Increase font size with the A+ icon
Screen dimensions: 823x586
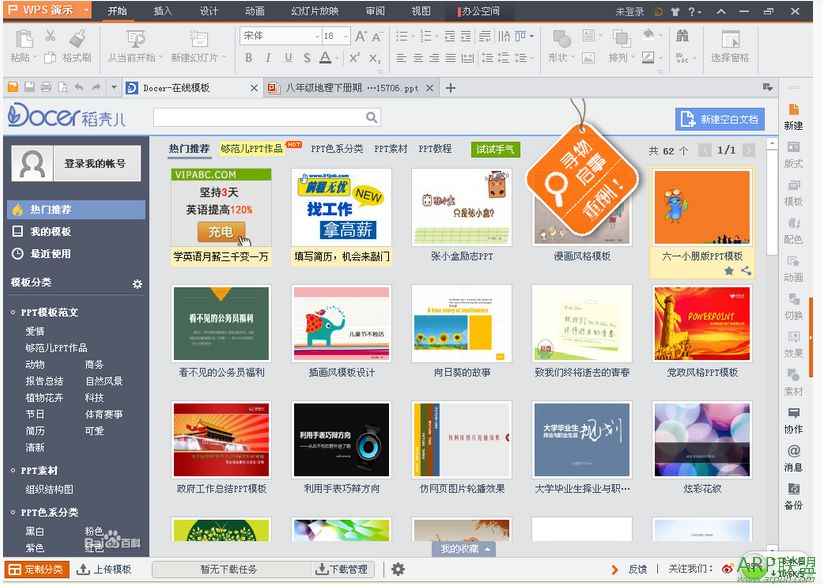[362, 37]
